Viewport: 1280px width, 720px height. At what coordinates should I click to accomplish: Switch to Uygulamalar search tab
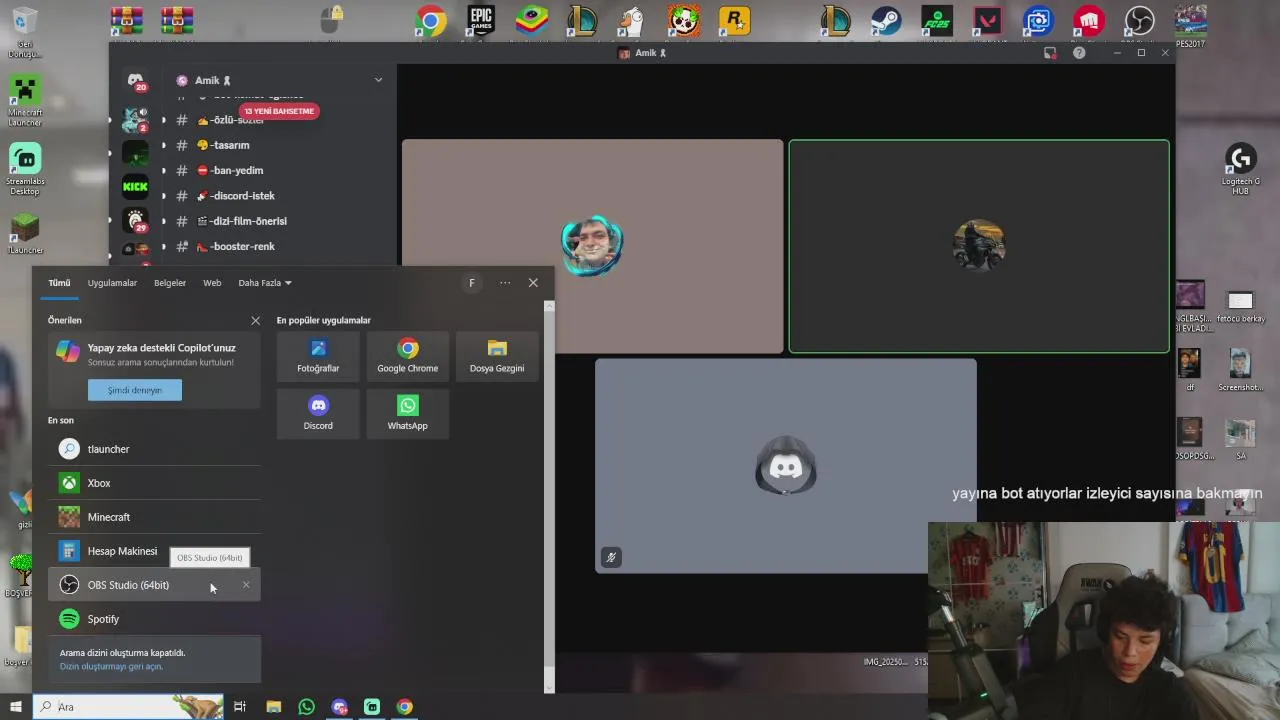pos(112,283)
